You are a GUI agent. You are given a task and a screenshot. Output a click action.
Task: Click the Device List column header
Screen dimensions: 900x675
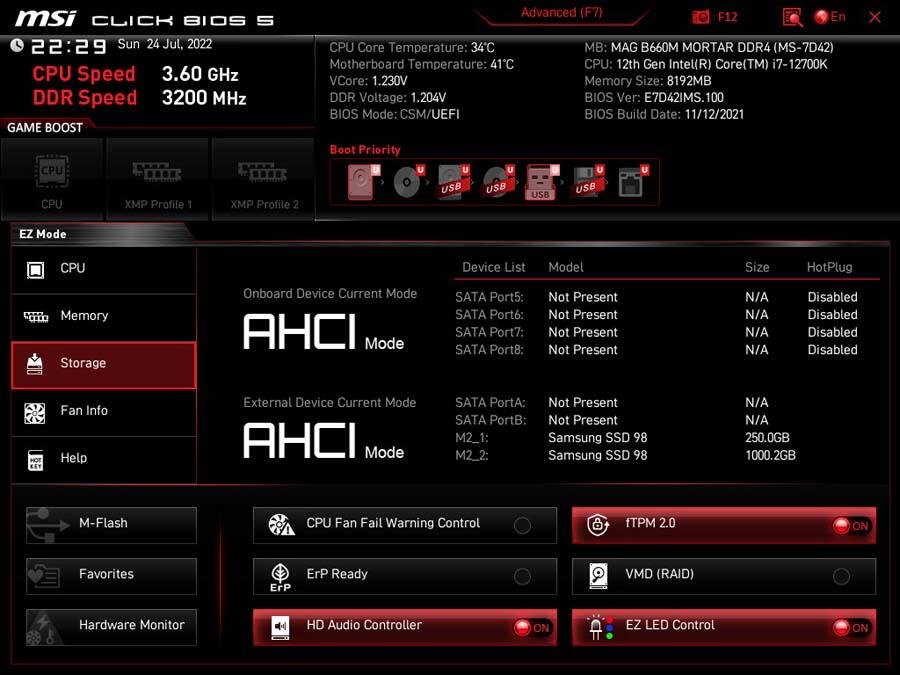(494, 267)
